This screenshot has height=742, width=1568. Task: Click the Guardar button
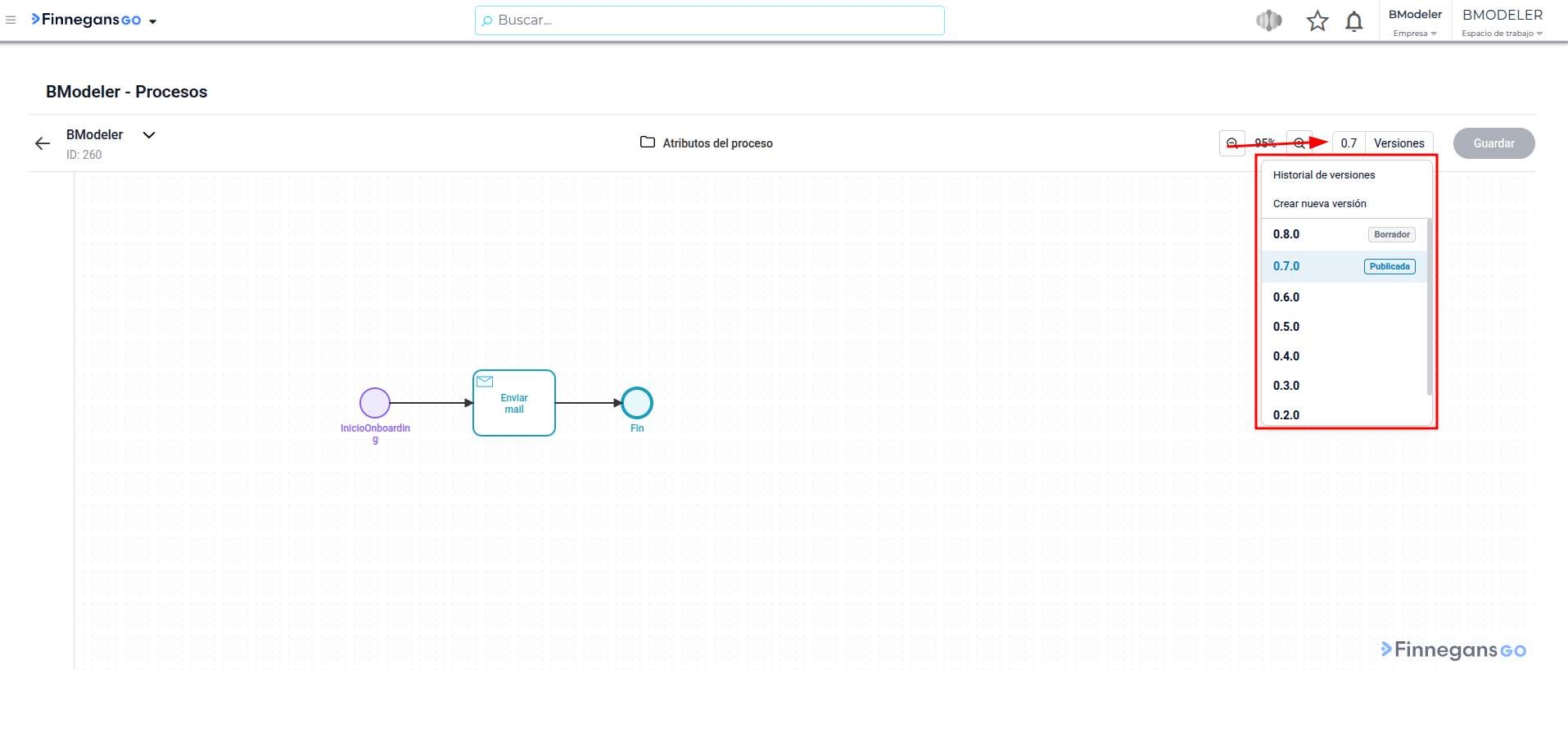[x=1493, y=143]
